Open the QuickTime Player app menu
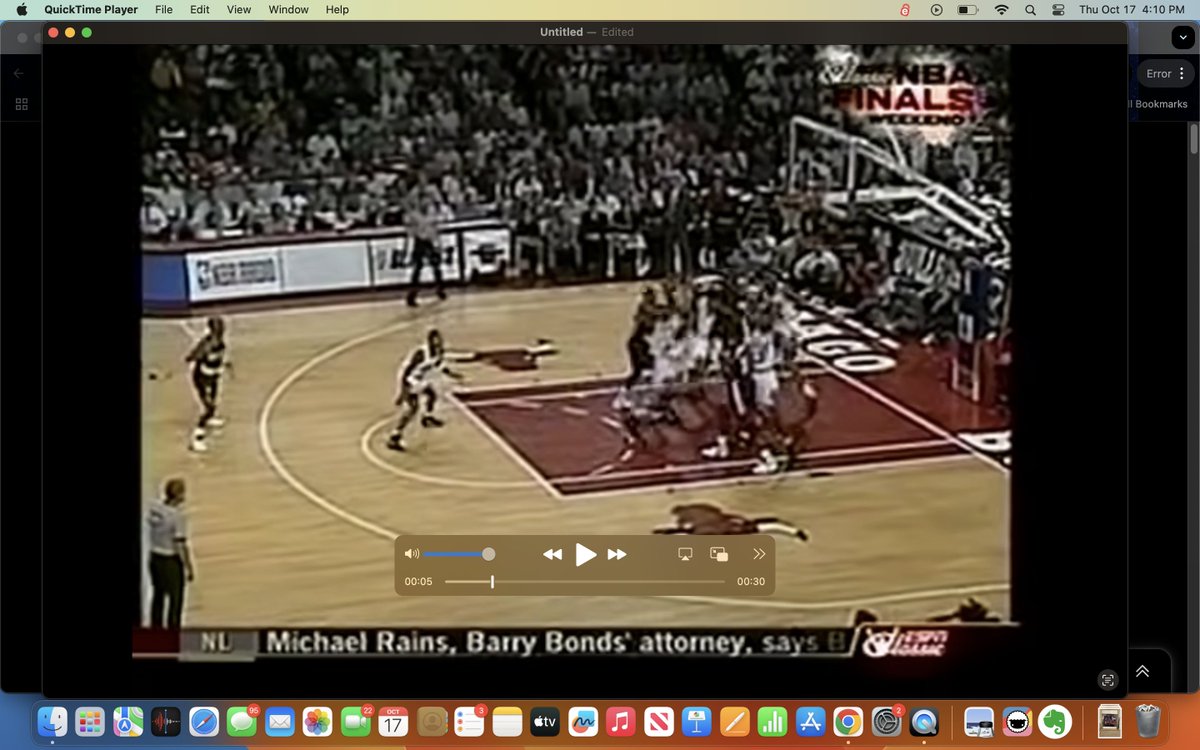 click(91, 9)
